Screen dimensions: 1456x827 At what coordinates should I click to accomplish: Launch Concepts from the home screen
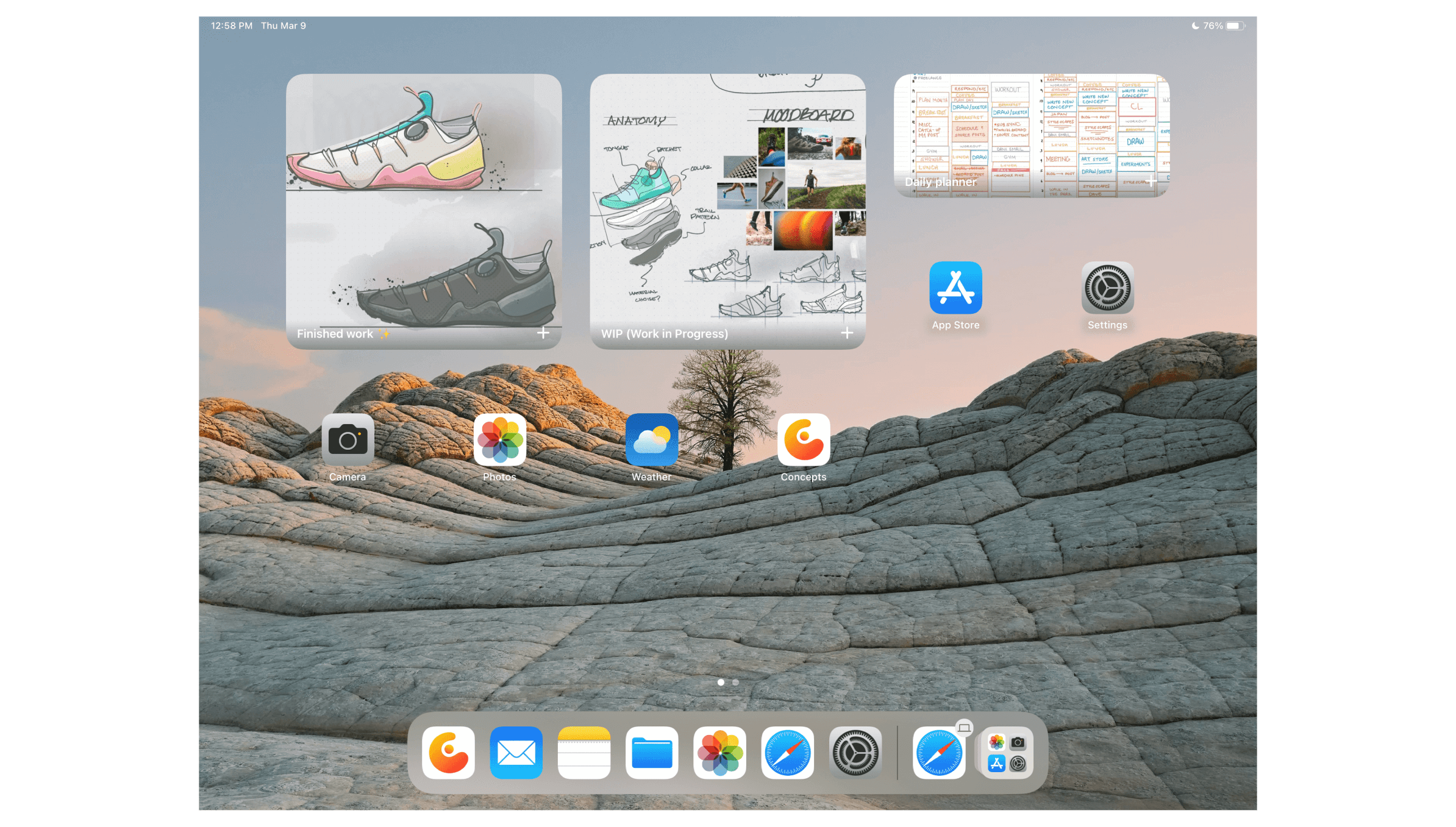tap(804, 439)
